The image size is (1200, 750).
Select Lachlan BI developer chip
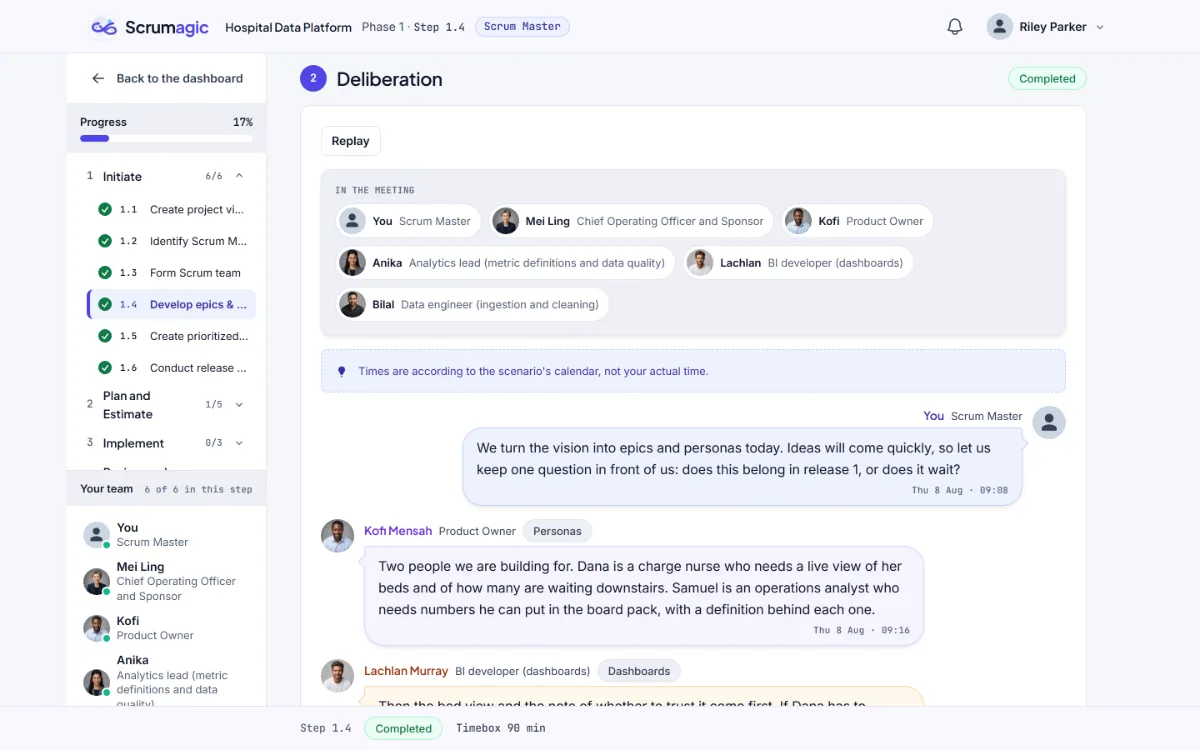798,263
